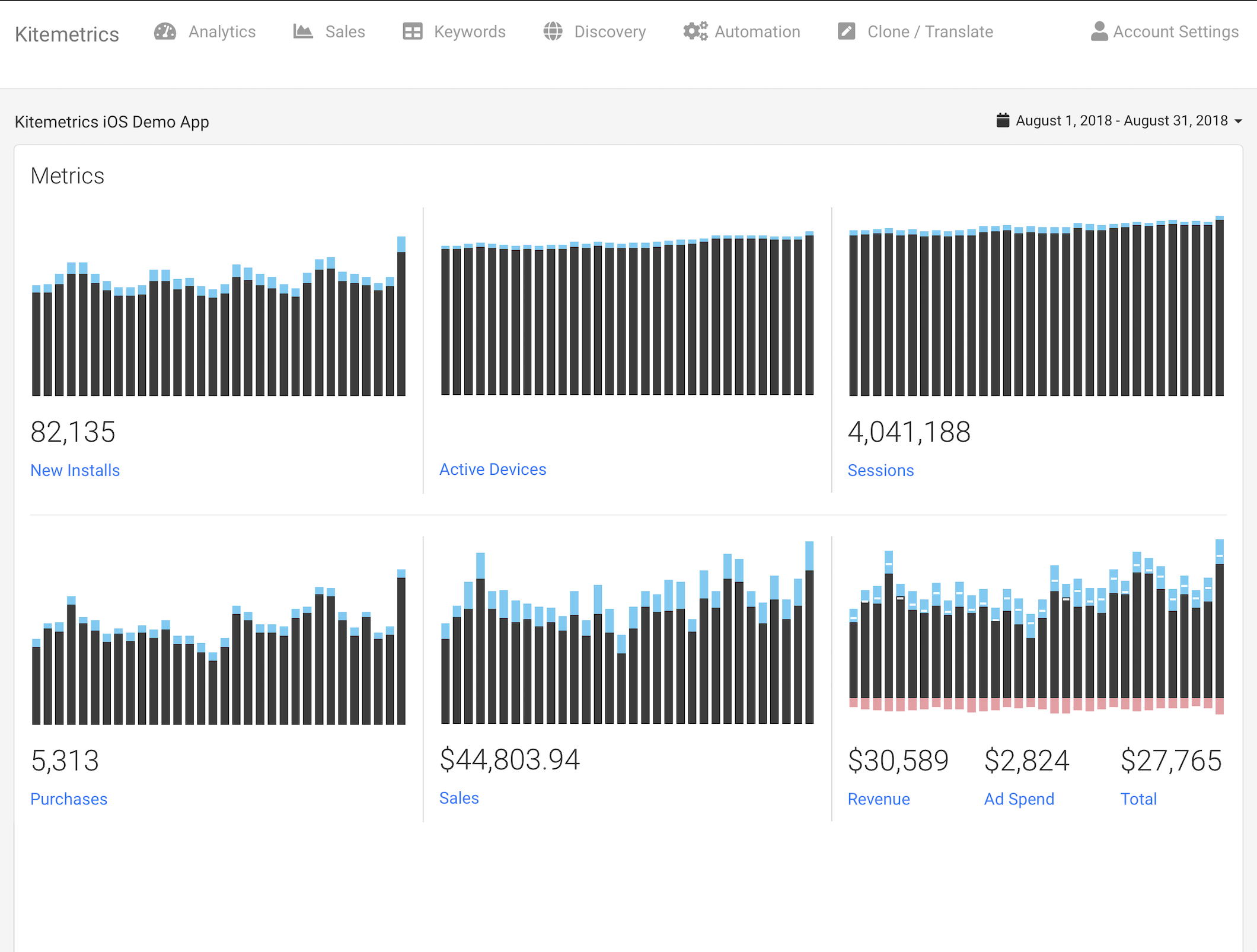Image resolution: width=1257 pixels, height=952 pixels.
Task: Navigate to the Discovery section
Action: click(610, 31)
